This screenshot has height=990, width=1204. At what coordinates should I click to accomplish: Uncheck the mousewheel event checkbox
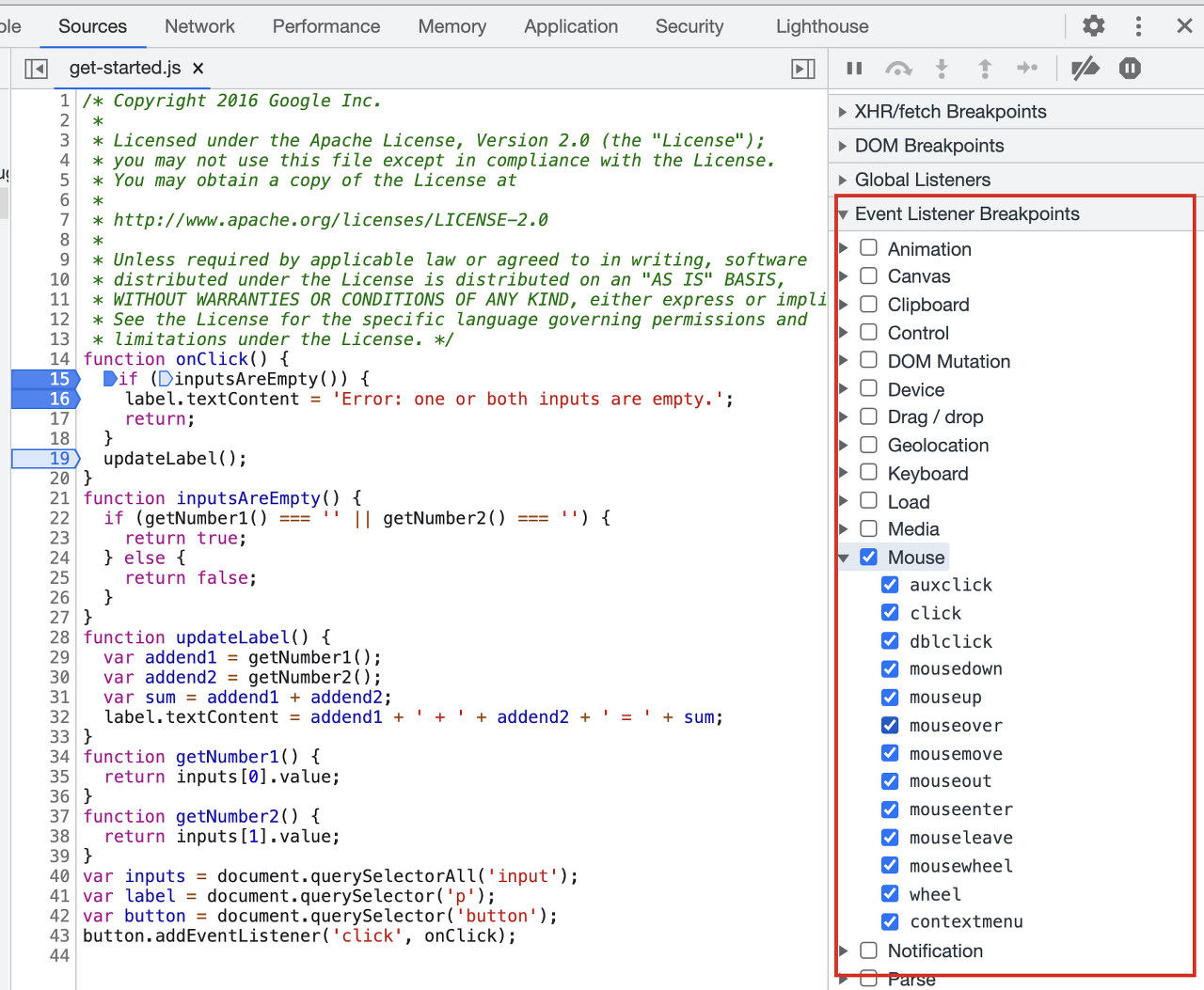coord(890,865)
